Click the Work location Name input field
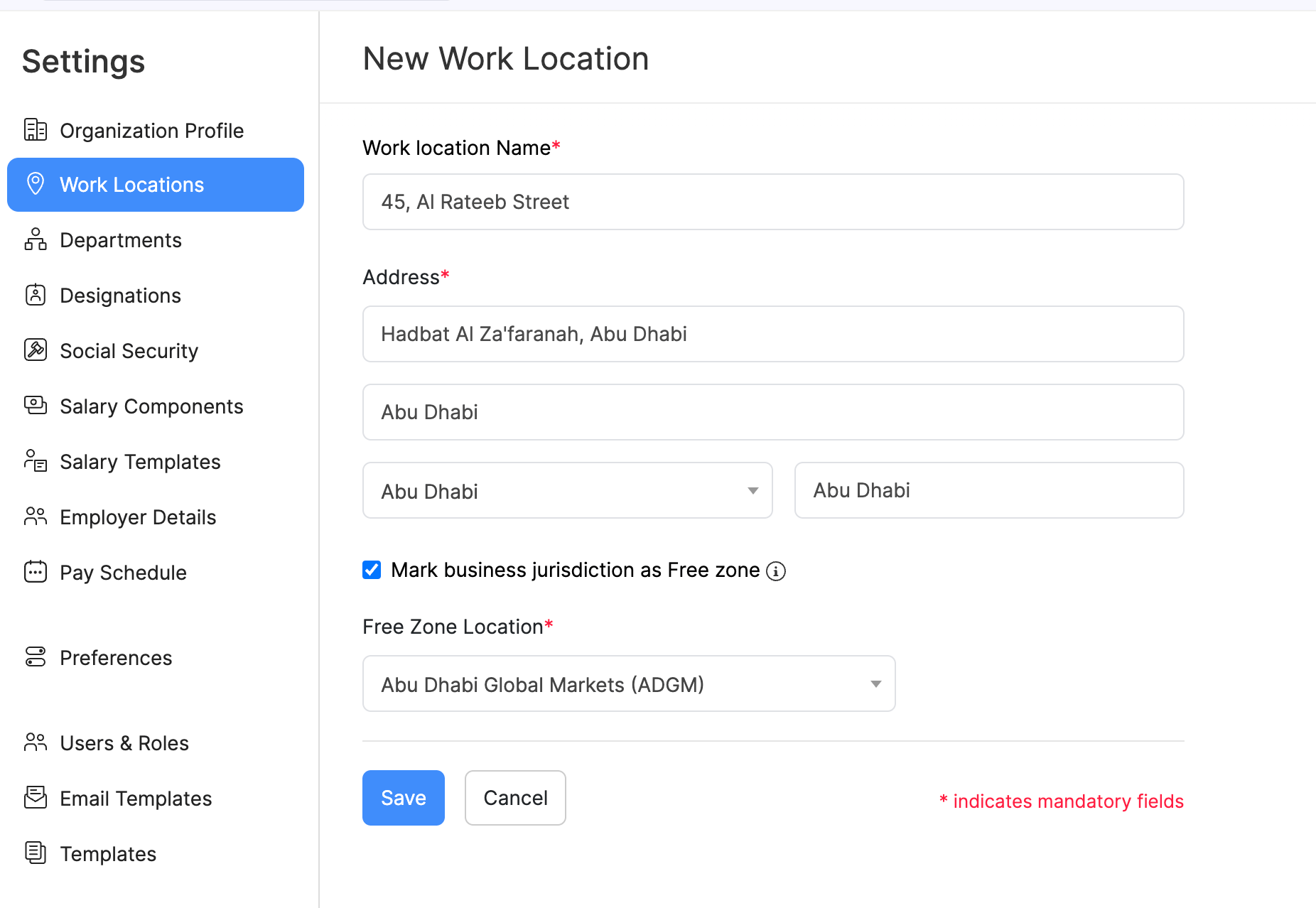Viewport: 1316px width, 908px height. [x=772, y=202]
